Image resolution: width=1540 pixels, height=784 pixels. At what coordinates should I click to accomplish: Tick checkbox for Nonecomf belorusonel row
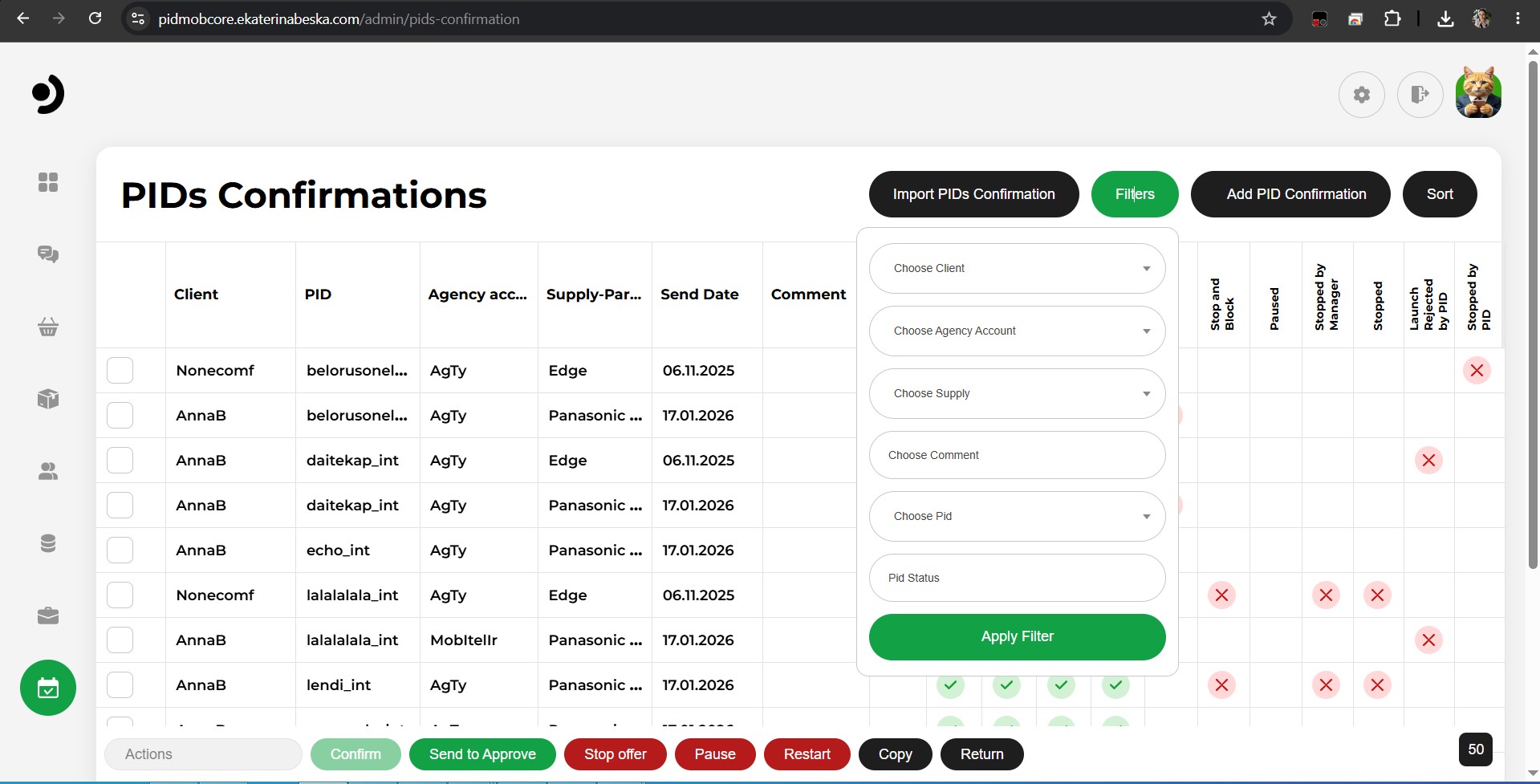pos(120,371)
